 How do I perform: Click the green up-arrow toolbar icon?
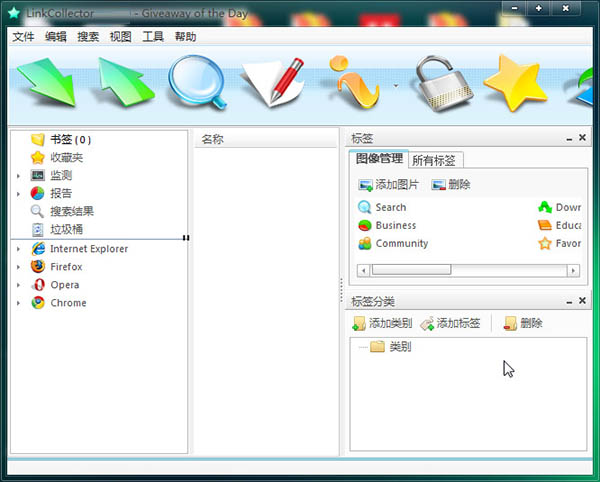coord(125,85)
